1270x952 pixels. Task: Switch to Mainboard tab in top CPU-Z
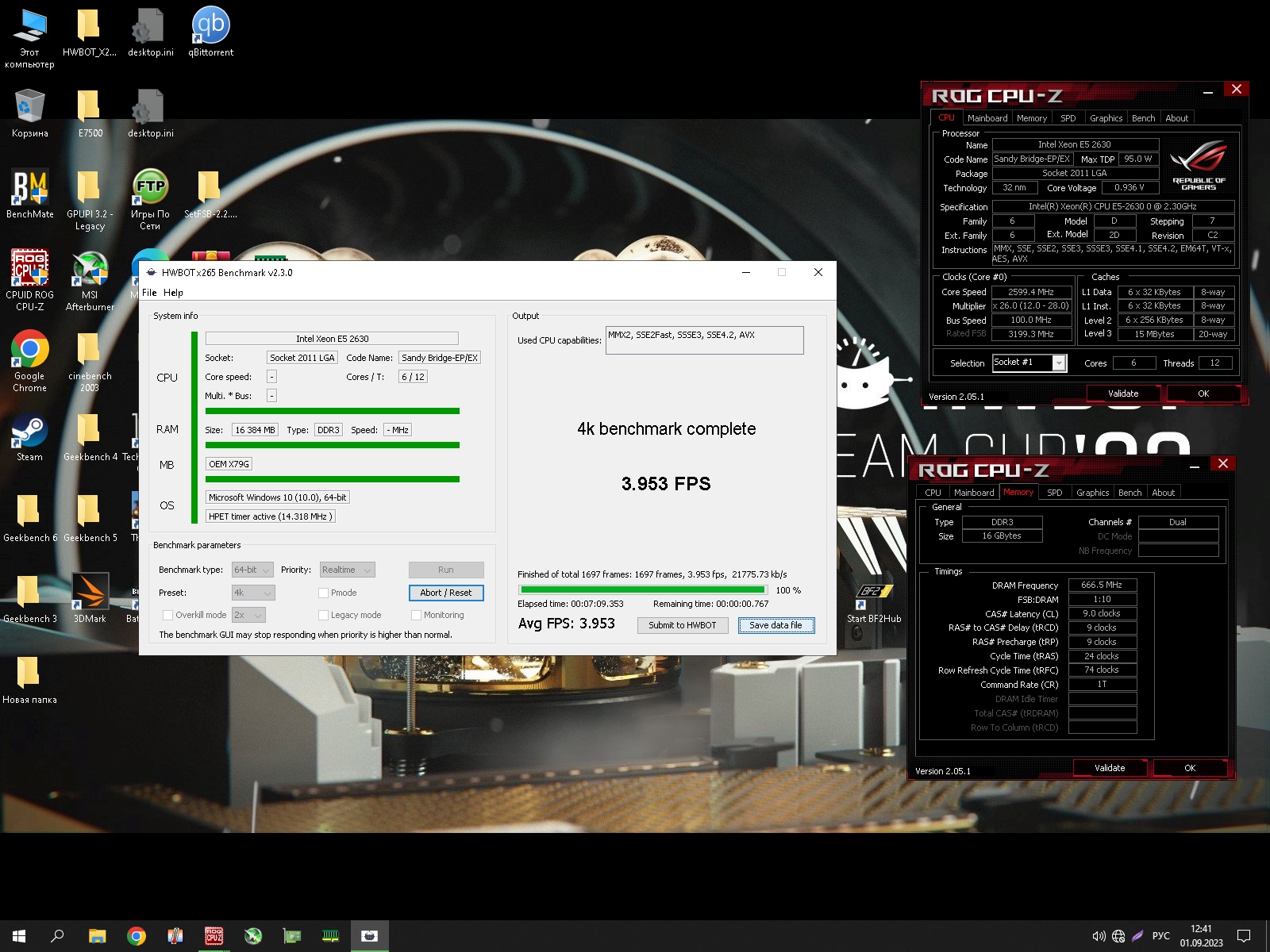[x=987, y=118]
